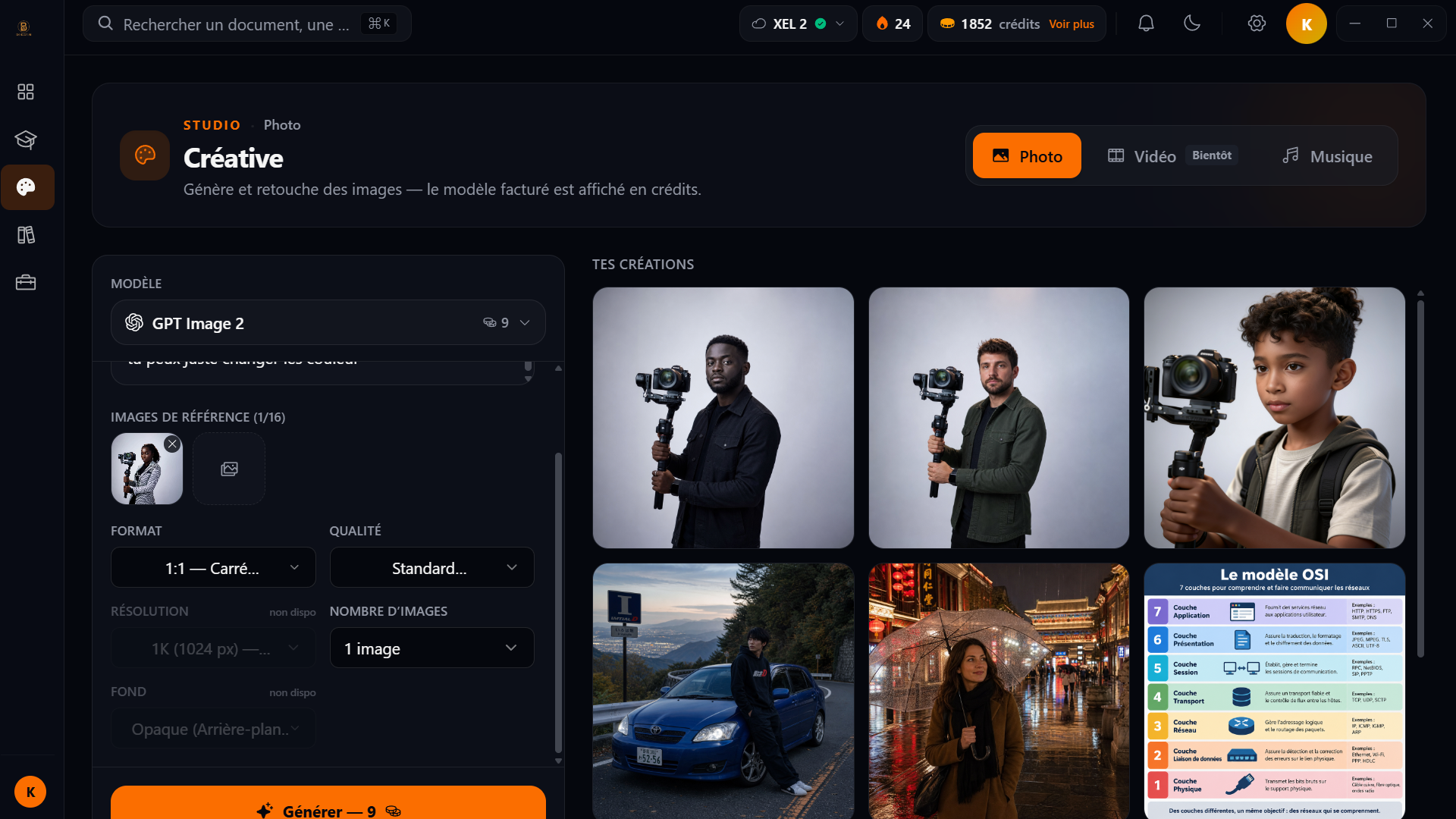
Task: Open the disabled Résolution 1K dropdown
Action: click(213, 648)
